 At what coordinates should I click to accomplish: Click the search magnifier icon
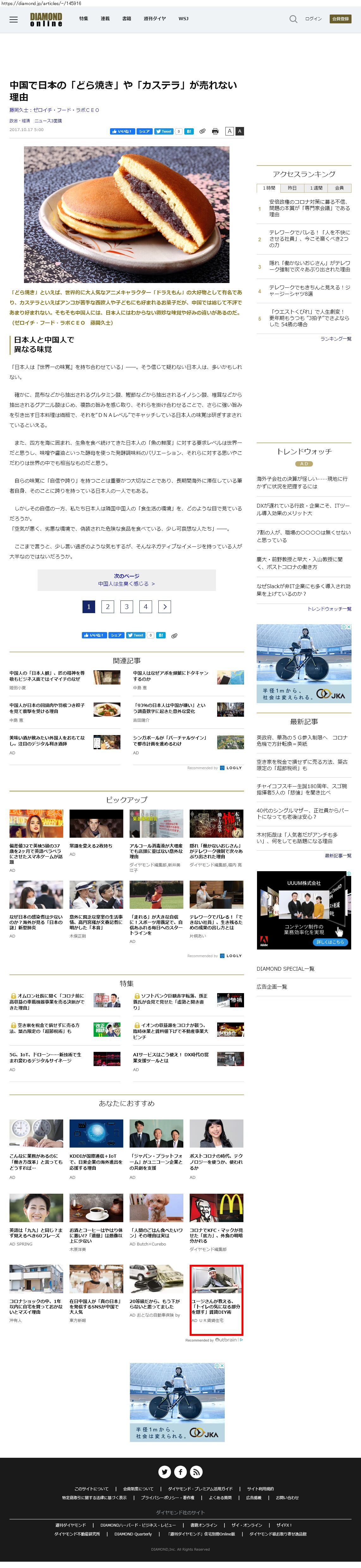pyautogui.click(x=293, y=20)
